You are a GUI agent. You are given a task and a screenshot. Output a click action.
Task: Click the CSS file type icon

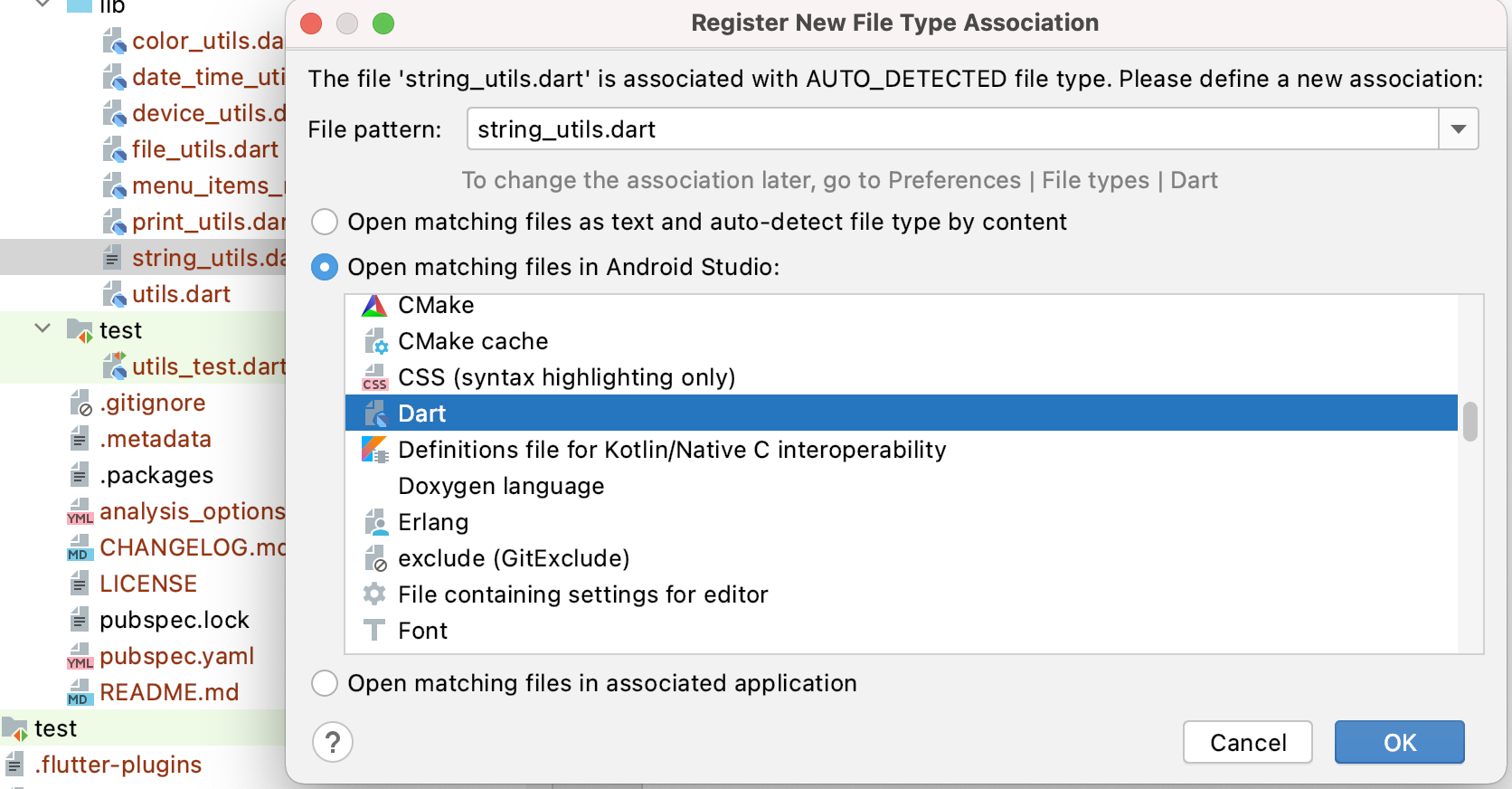tap(374, 378)
